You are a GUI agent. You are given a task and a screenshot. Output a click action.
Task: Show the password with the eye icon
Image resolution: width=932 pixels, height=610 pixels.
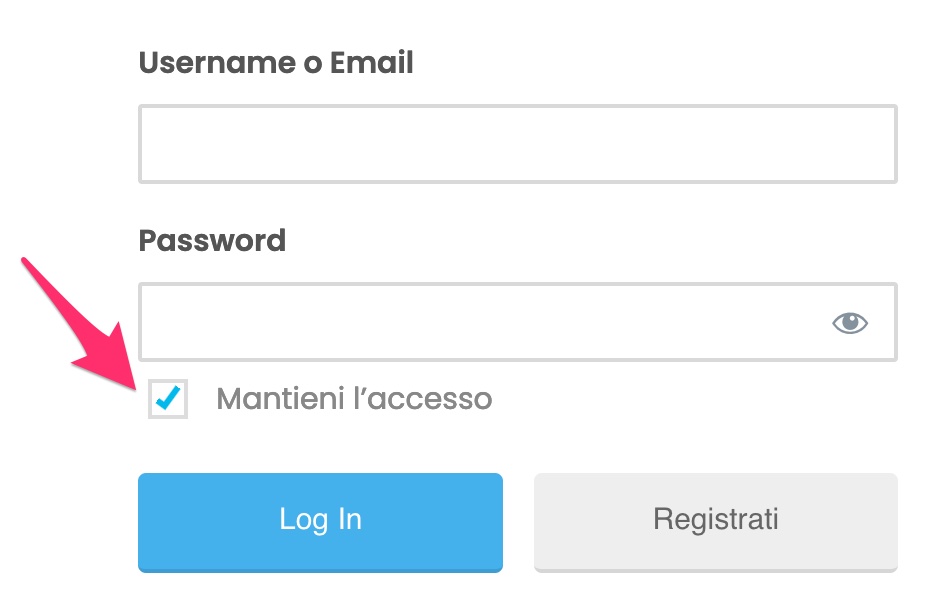[849, 323]
